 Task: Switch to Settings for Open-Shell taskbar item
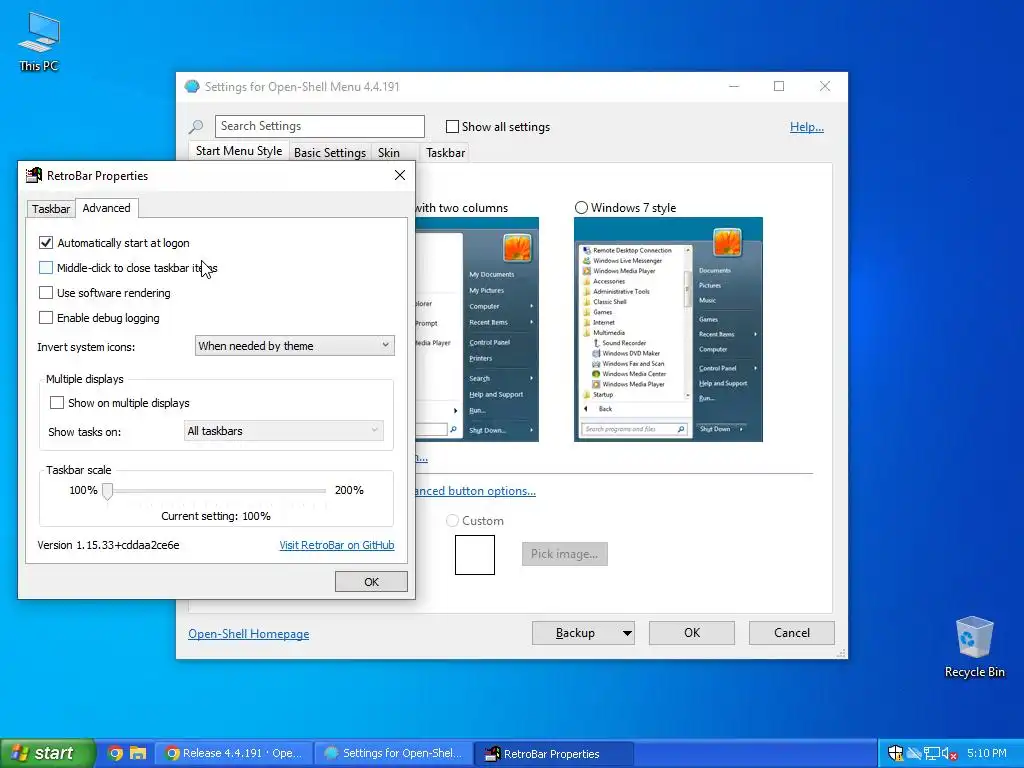394,753
